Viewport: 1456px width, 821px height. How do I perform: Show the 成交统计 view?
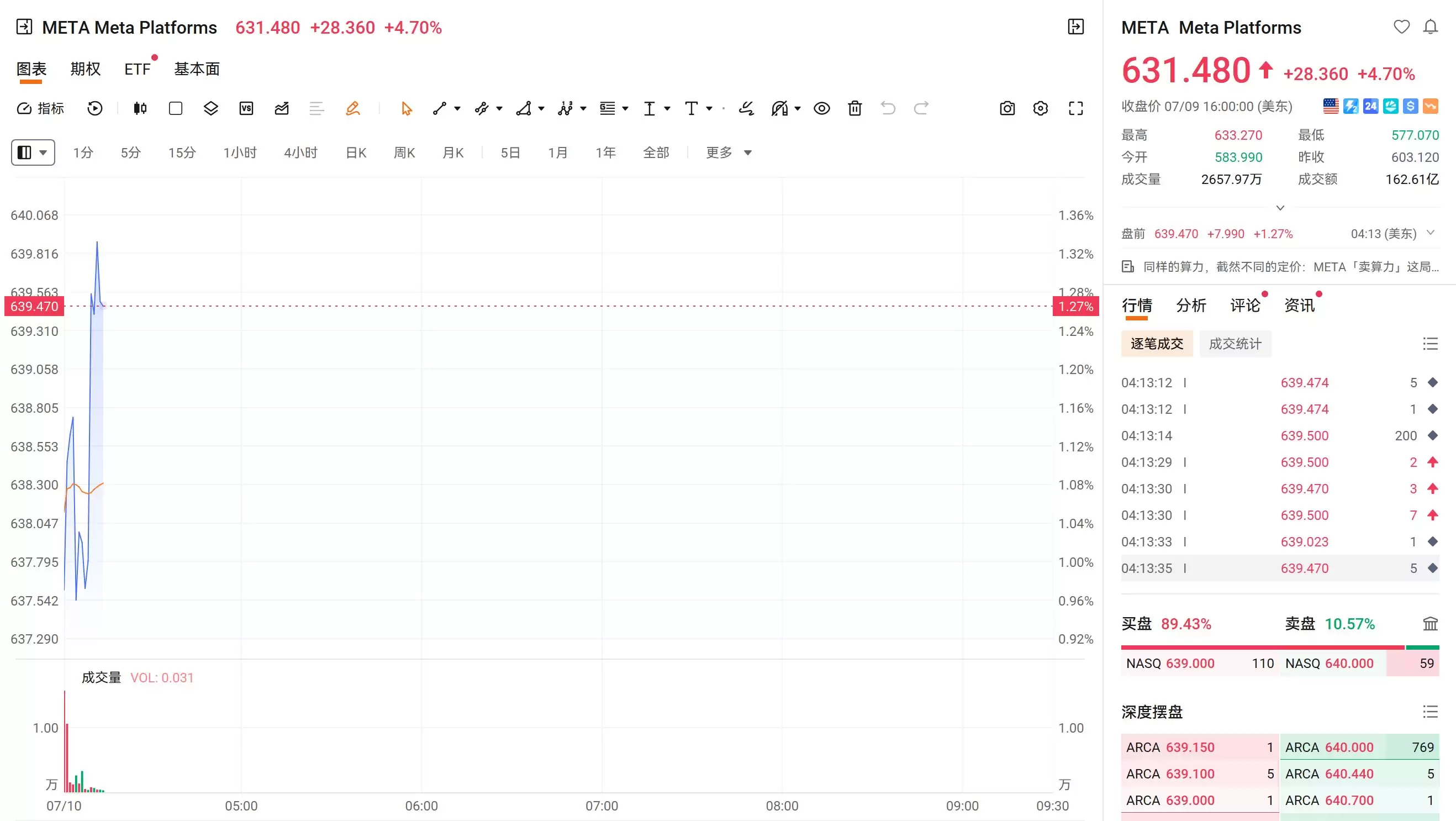(x=1235, y=343)
